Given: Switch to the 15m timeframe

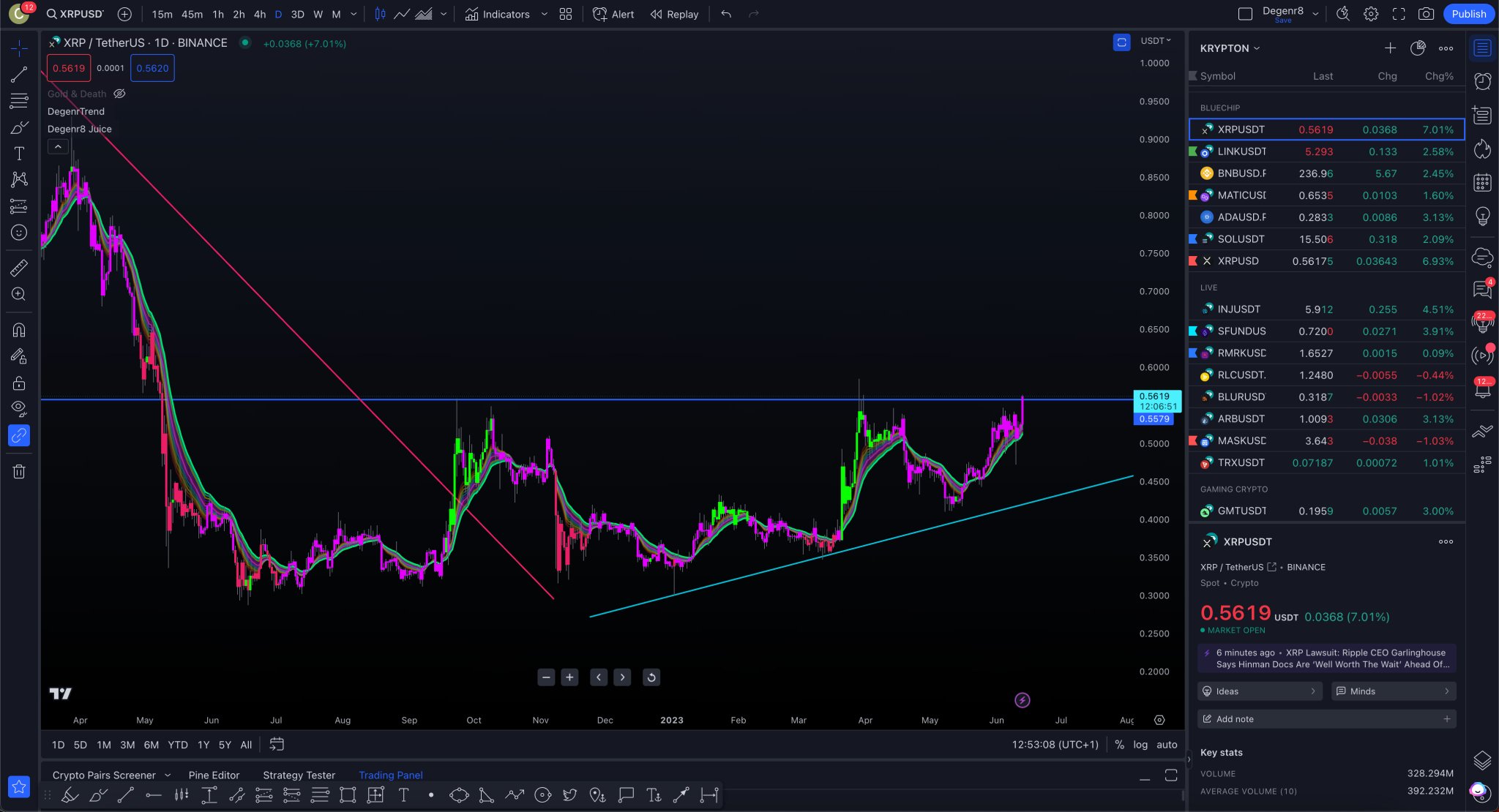Looking at the screenshot, I should 162,14.
